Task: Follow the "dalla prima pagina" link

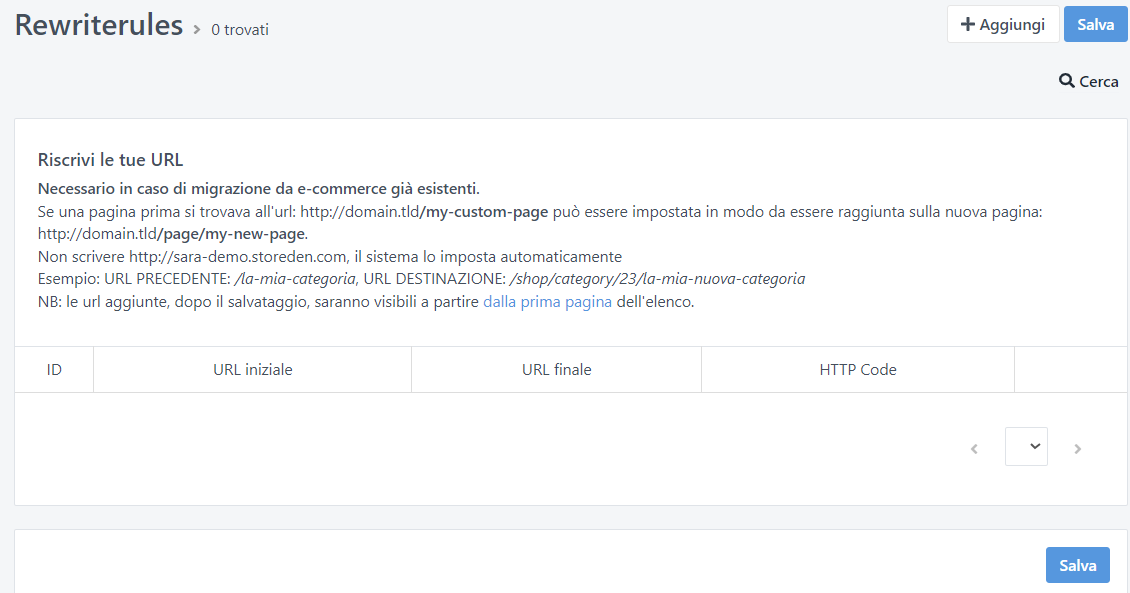Action: pyautogui.click(x=547, y=303)
